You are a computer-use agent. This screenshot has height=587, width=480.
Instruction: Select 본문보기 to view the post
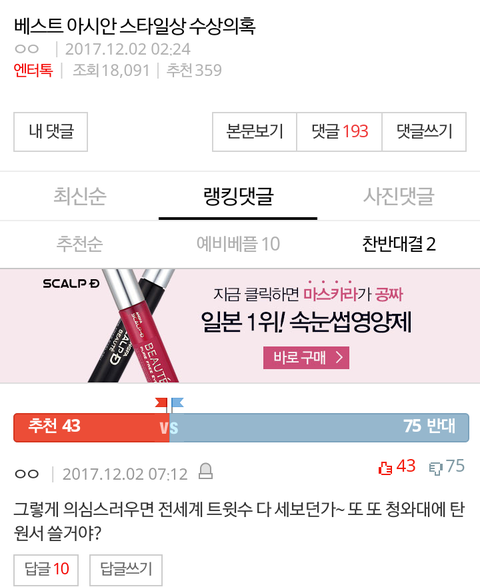255,132
